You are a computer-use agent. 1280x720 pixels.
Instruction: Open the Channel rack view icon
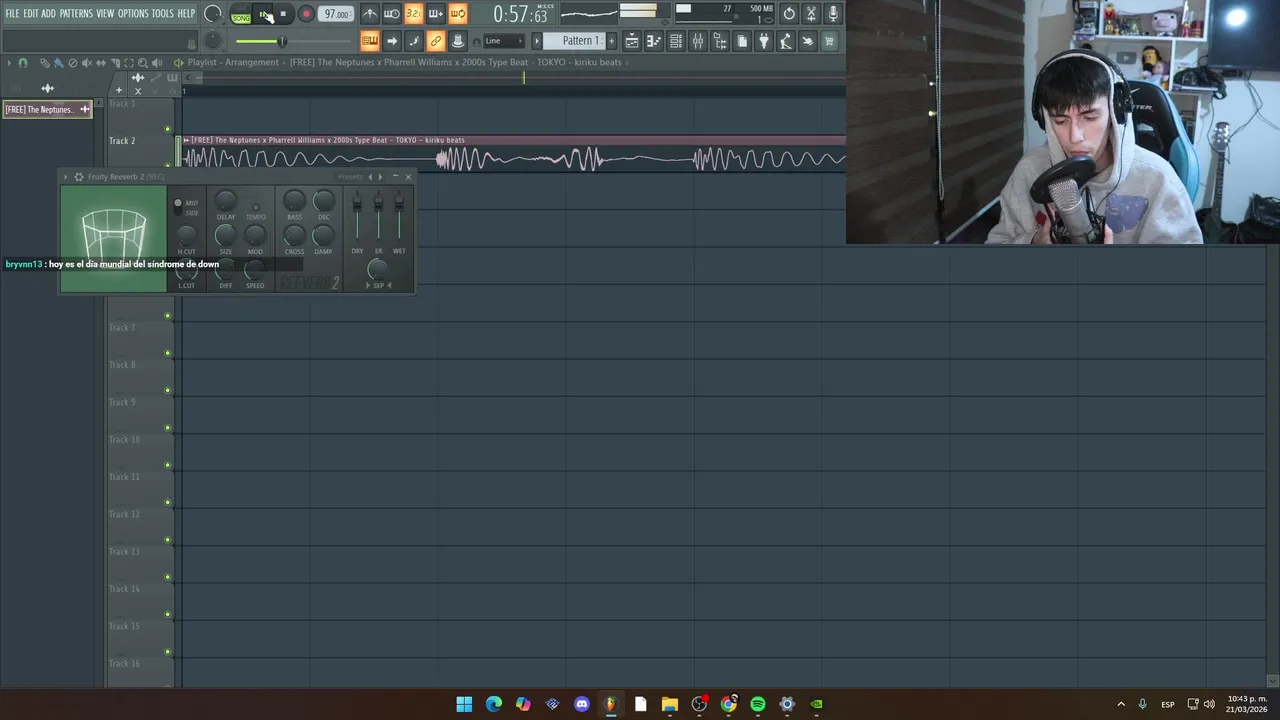[x=676, y=41]
